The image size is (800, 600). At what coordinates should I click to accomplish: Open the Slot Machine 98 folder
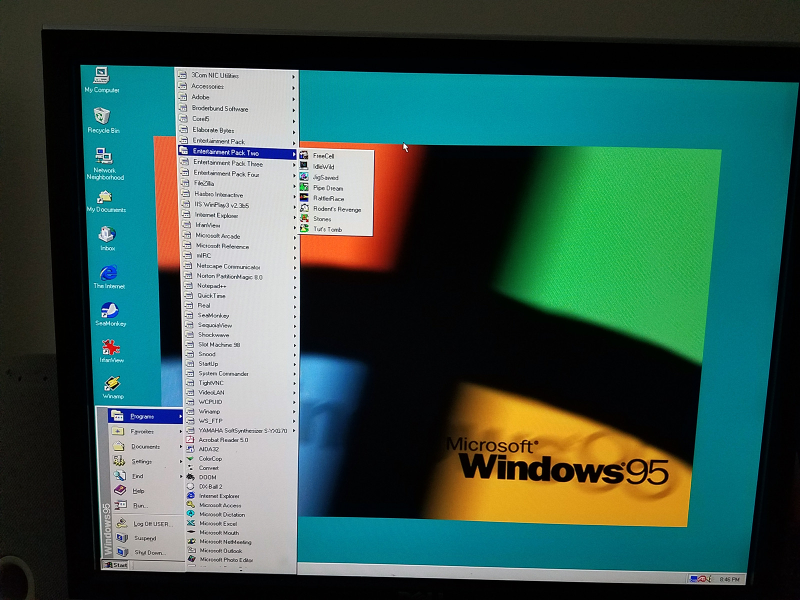click(x=240, y=344)
